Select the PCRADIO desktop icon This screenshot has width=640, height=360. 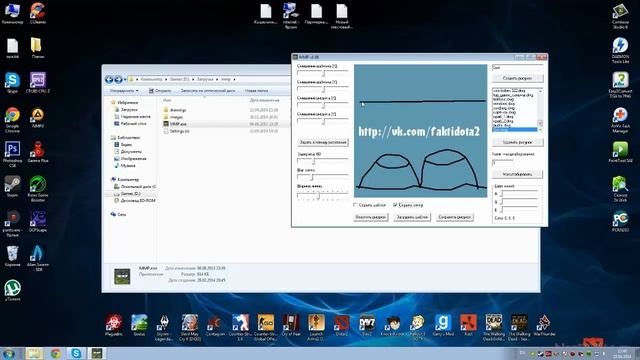(620, 222)
